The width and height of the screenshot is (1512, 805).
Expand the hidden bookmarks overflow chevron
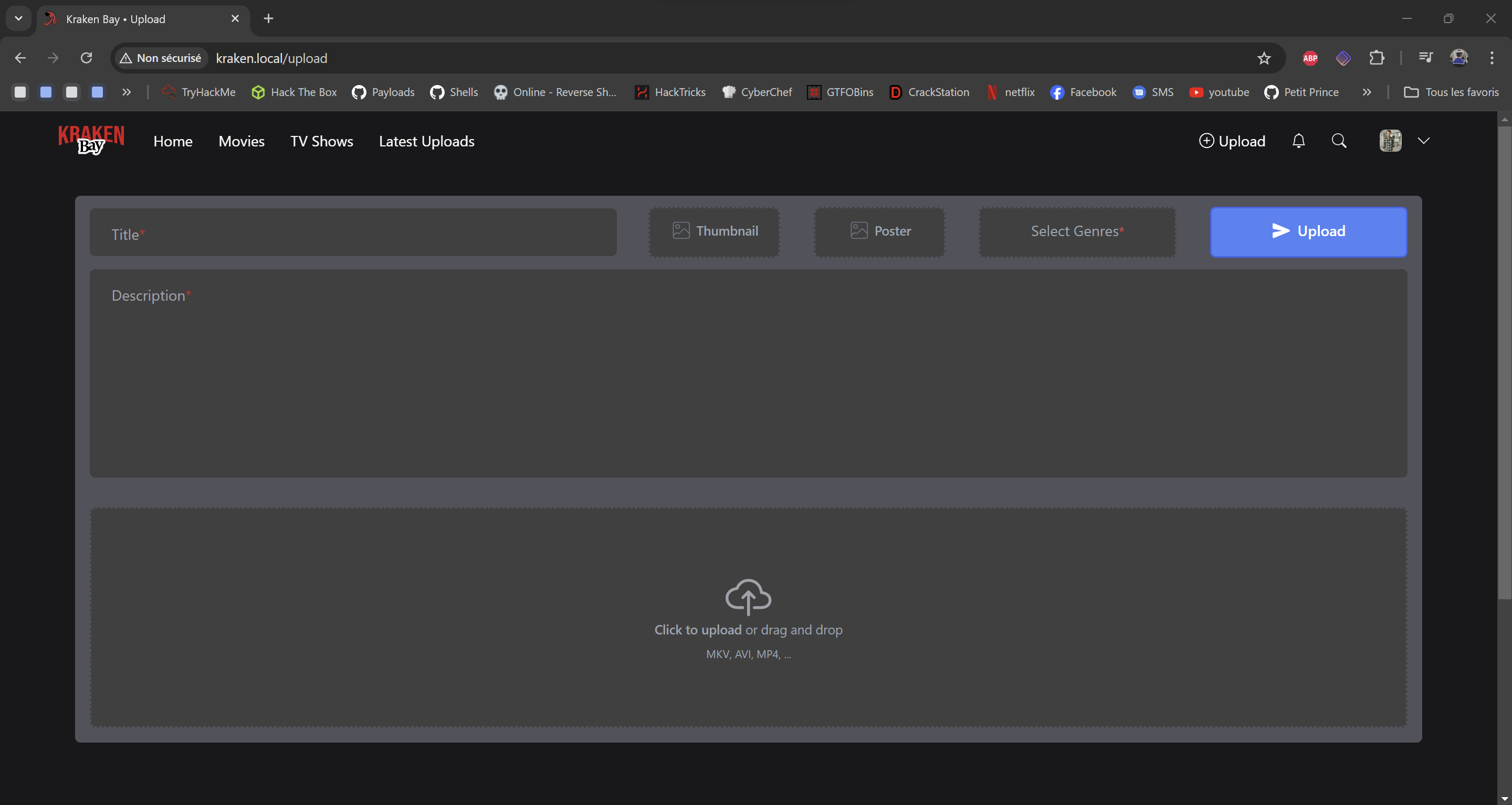click(1367, 92)
